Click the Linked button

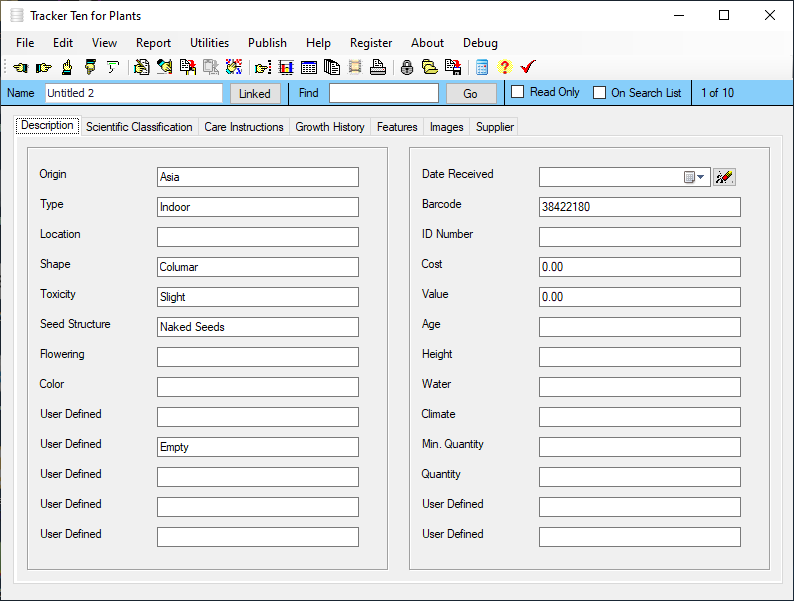tap(255, 93)
